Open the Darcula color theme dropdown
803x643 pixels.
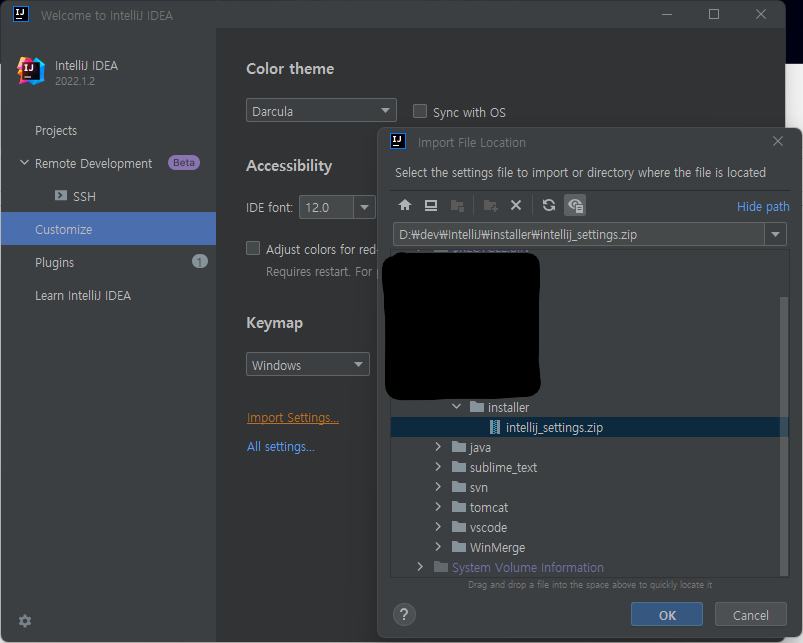point(321,110)
